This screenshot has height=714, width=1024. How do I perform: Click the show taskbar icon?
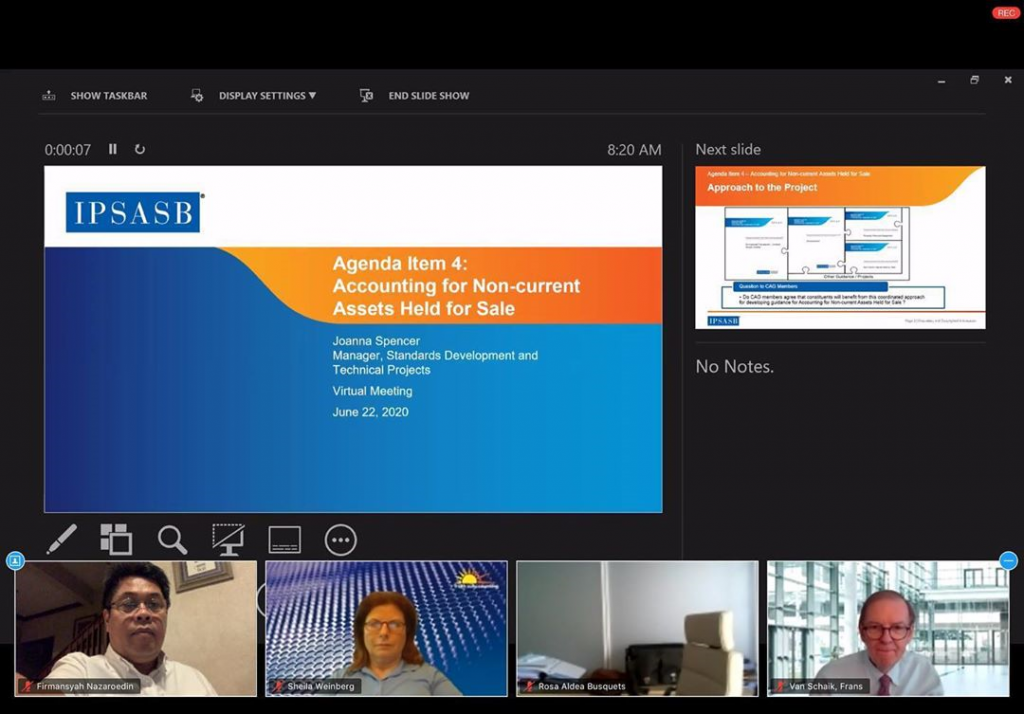(49, 95)
